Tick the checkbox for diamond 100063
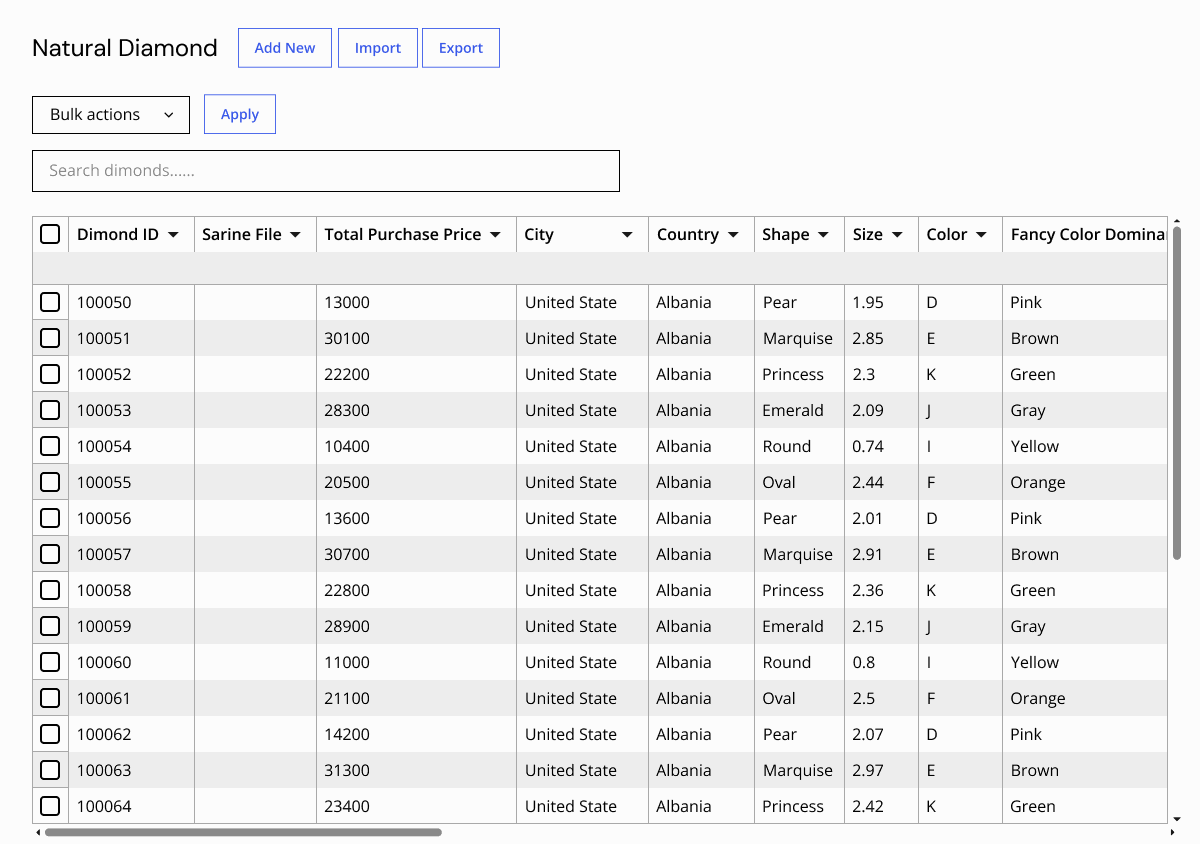 50,770
